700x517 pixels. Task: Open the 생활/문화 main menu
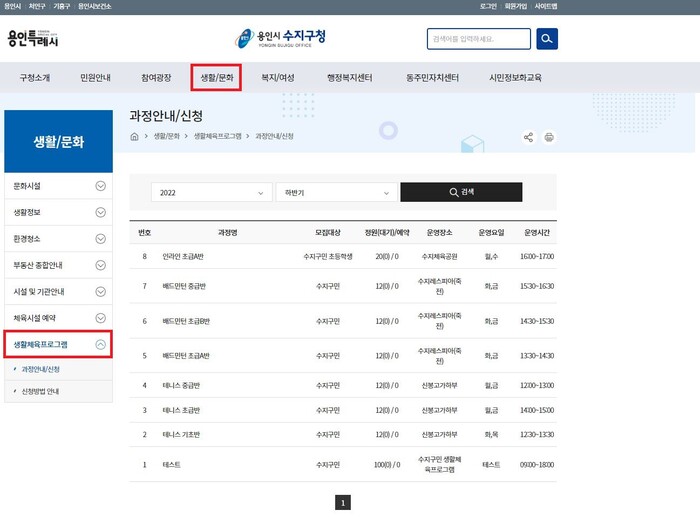(216, 77)
